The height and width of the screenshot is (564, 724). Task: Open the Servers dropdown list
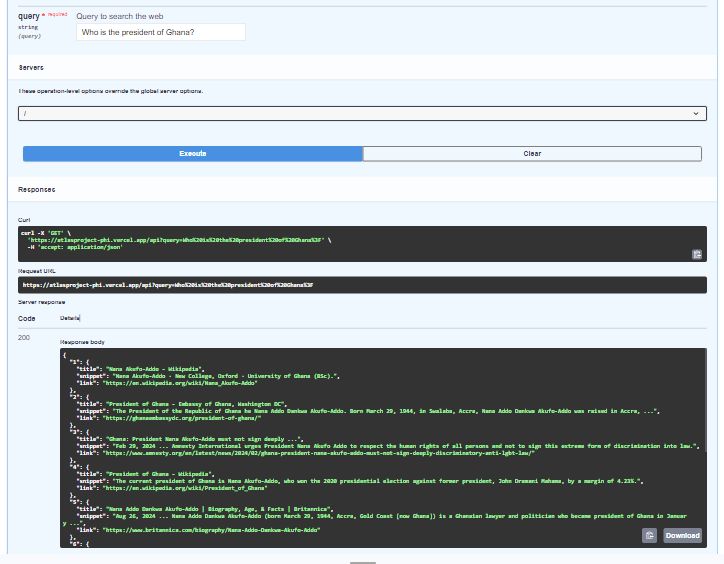pyautogui.click(x=362, y=114)
